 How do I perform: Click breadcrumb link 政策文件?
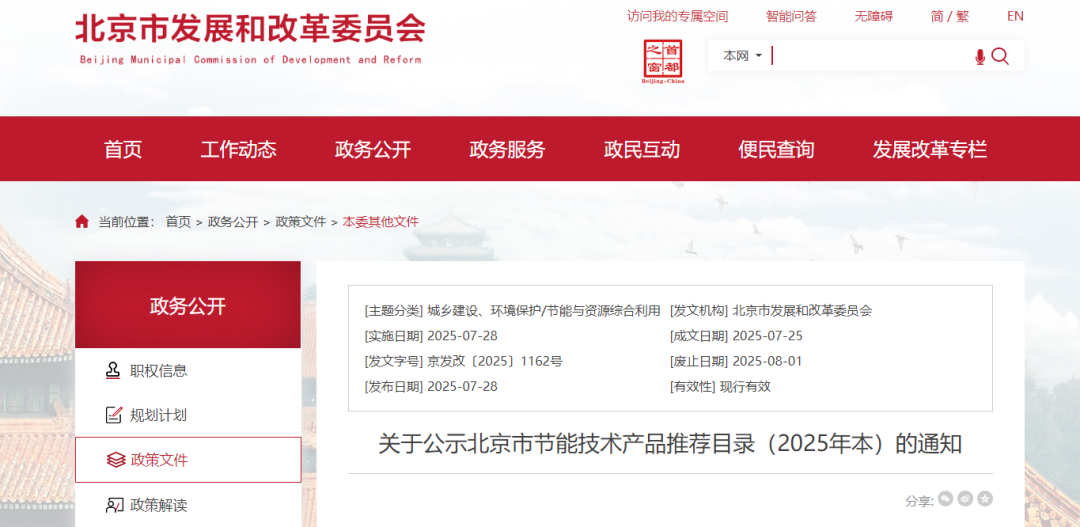click(x=300, y=222)
